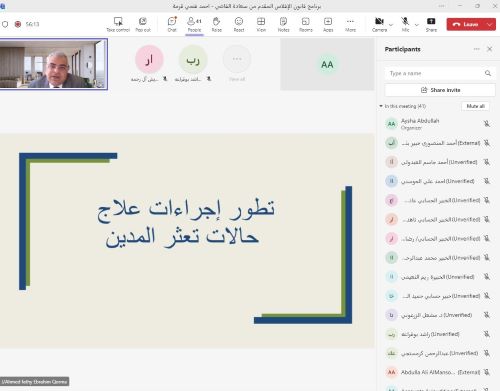Image resolution: width=500 pixels, height=391 pixels.
Task: Toggle the Mic mute button
Action: coord(405,24)
